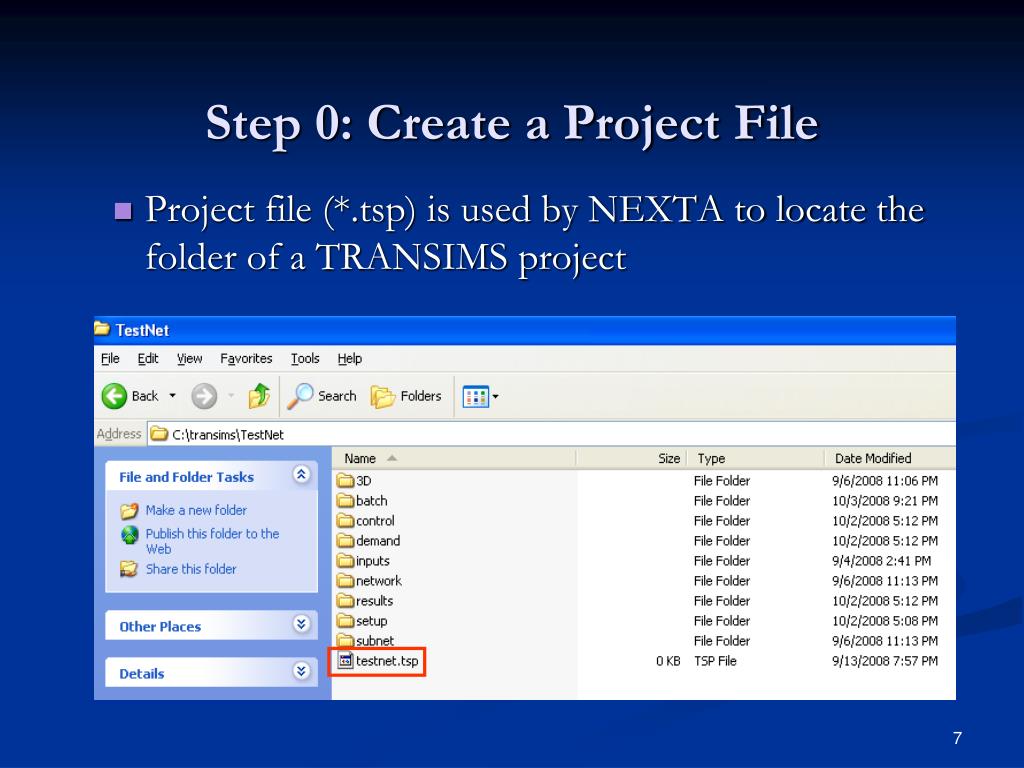
Task: Click the Search magnifier toolbar button
Action: [x=322, y=396]
